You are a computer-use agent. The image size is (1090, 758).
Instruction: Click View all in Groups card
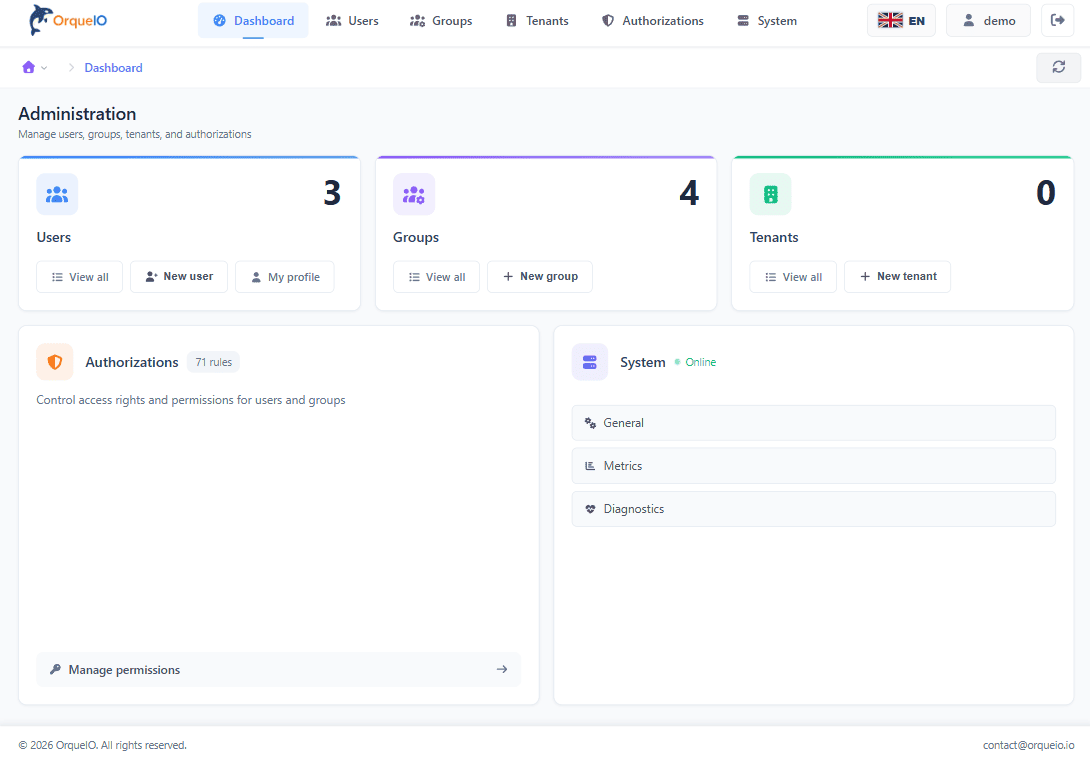436,277
